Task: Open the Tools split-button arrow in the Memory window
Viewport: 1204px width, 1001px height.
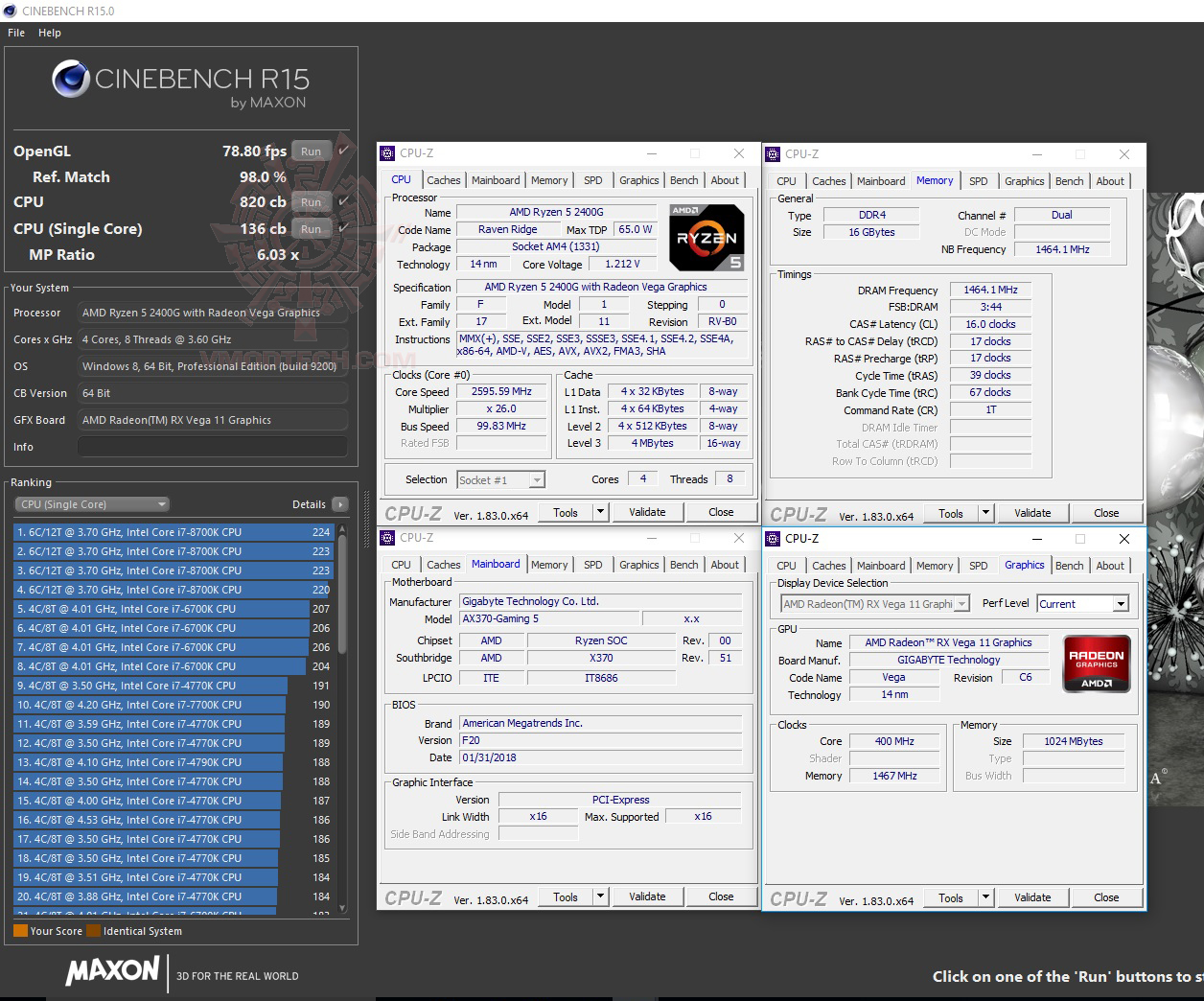Action: 985,512
